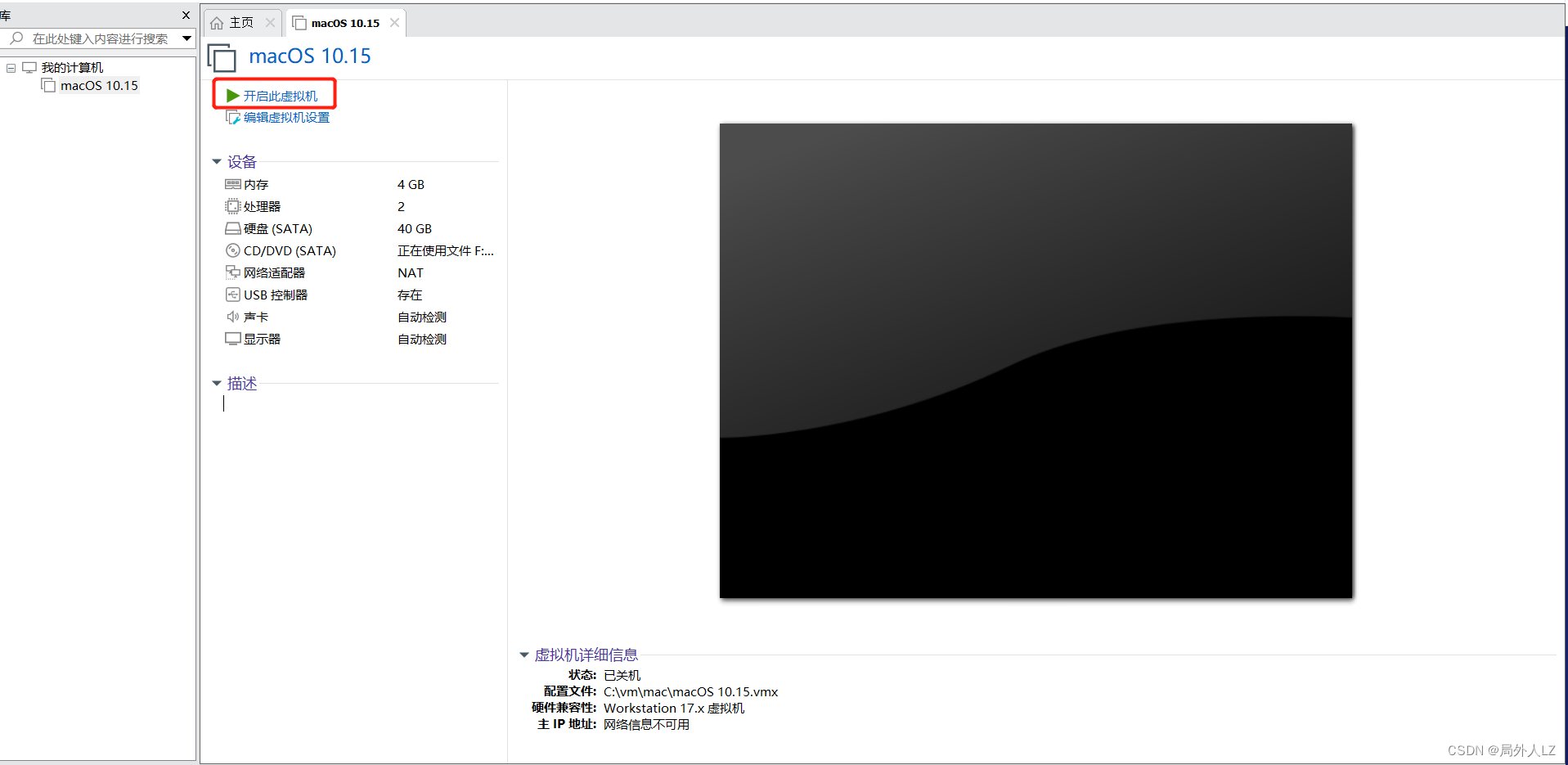Click the network adapter (网络适配器) icon
Screen dimensions: 1568x765
click(x=233, y=272)
